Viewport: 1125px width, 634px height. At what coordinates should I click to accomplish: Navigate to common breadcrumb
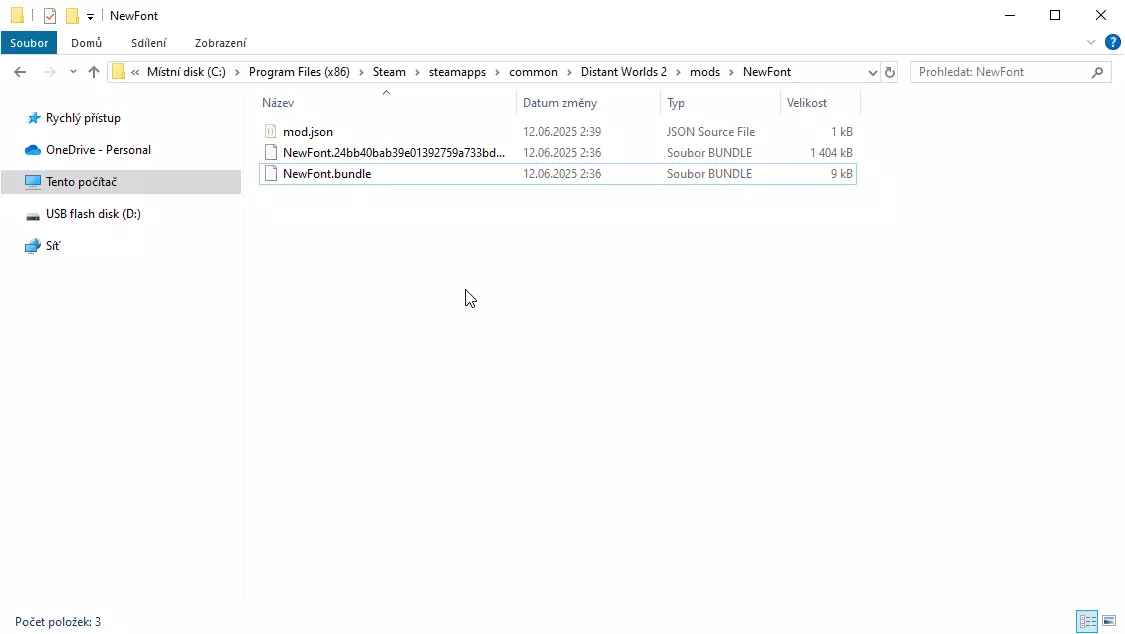[533, 72]
